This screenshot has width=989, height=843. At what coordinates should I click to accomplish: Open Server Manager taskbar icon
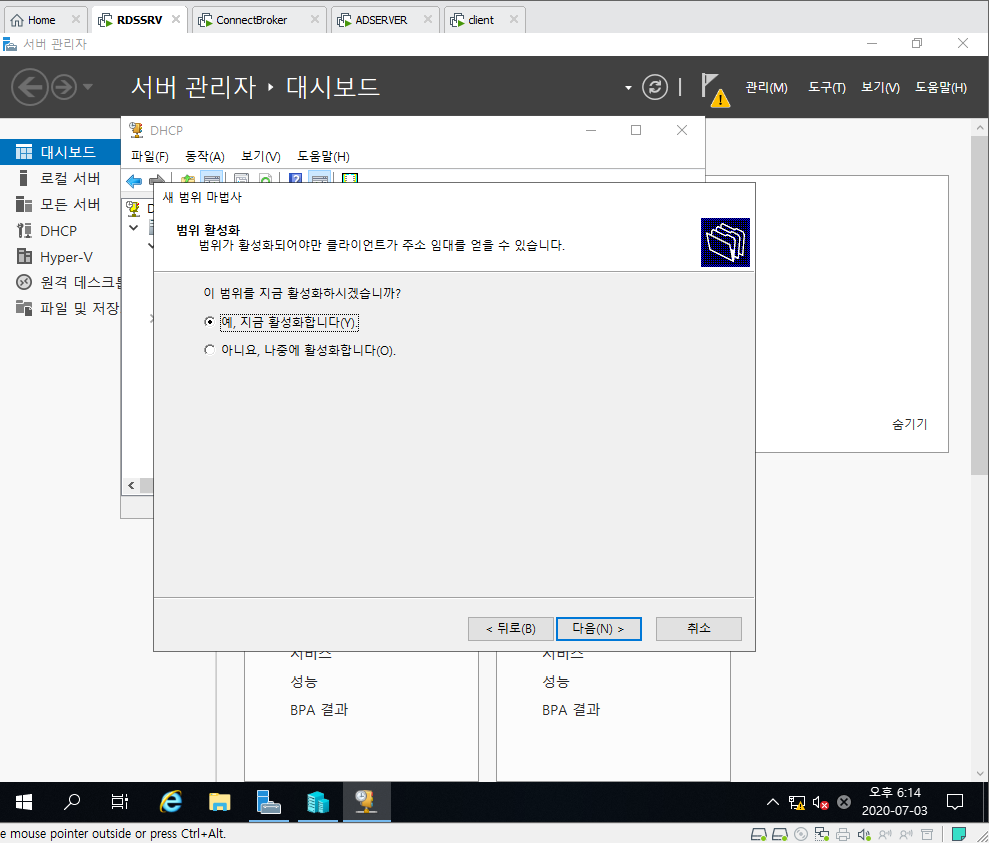click(x=269, y=801)
